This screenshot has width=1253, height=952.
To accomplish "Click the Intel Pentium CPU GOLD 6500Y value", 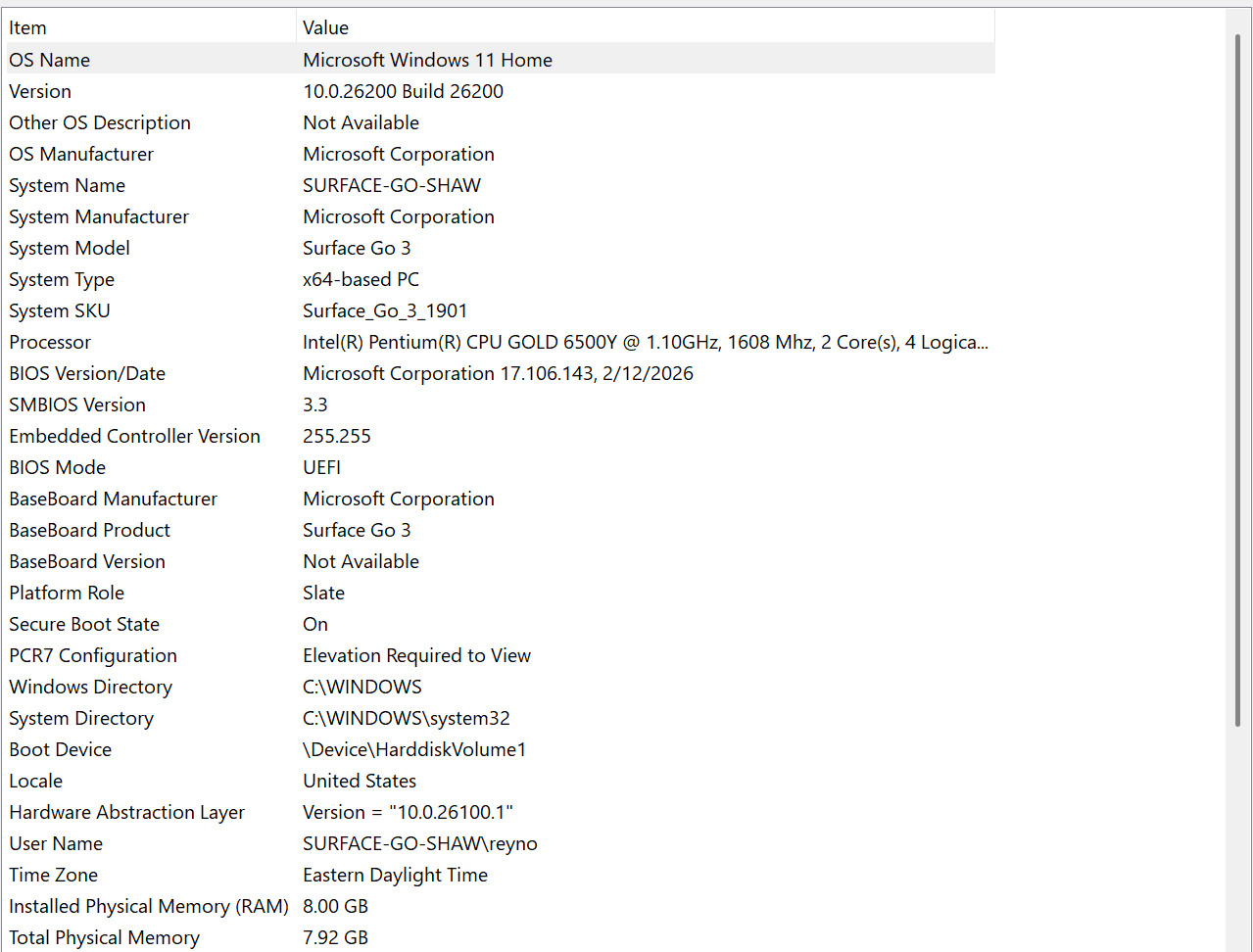I will [646, 342].
